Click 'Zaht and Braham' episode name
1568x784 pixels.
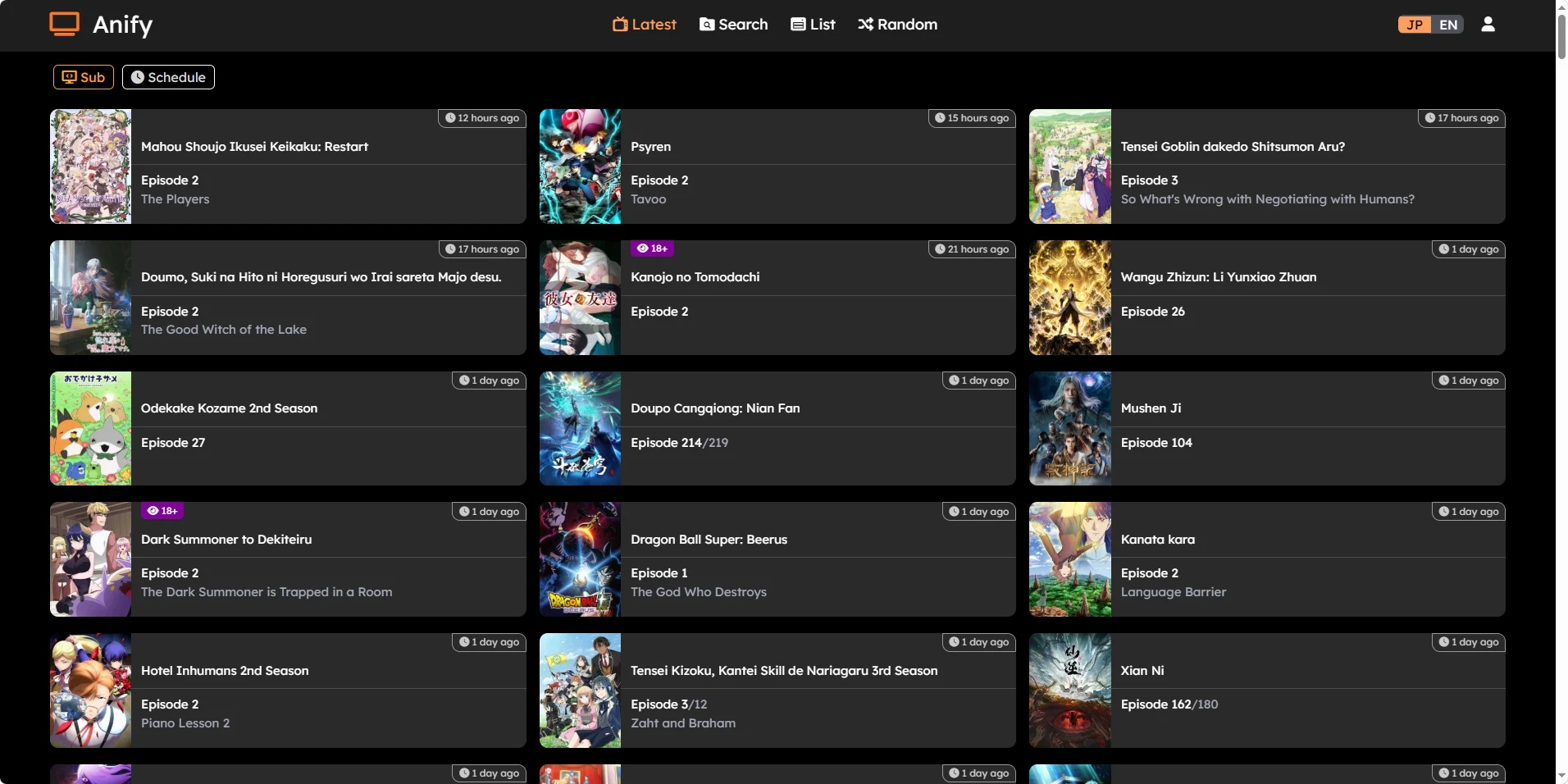pos(683,723)
